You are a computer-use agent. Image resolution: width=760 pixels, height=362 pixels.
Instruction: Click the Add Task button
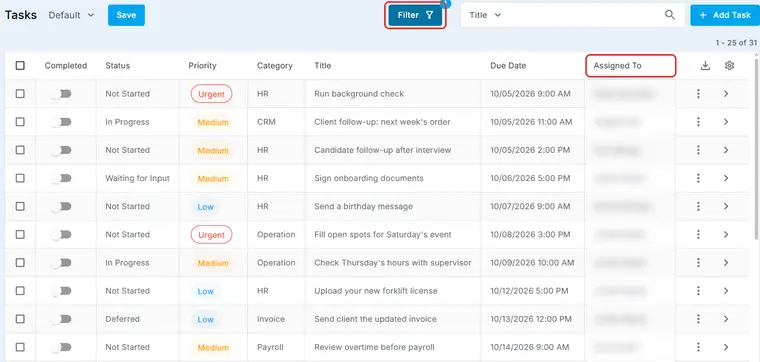[x=725, y=15]
